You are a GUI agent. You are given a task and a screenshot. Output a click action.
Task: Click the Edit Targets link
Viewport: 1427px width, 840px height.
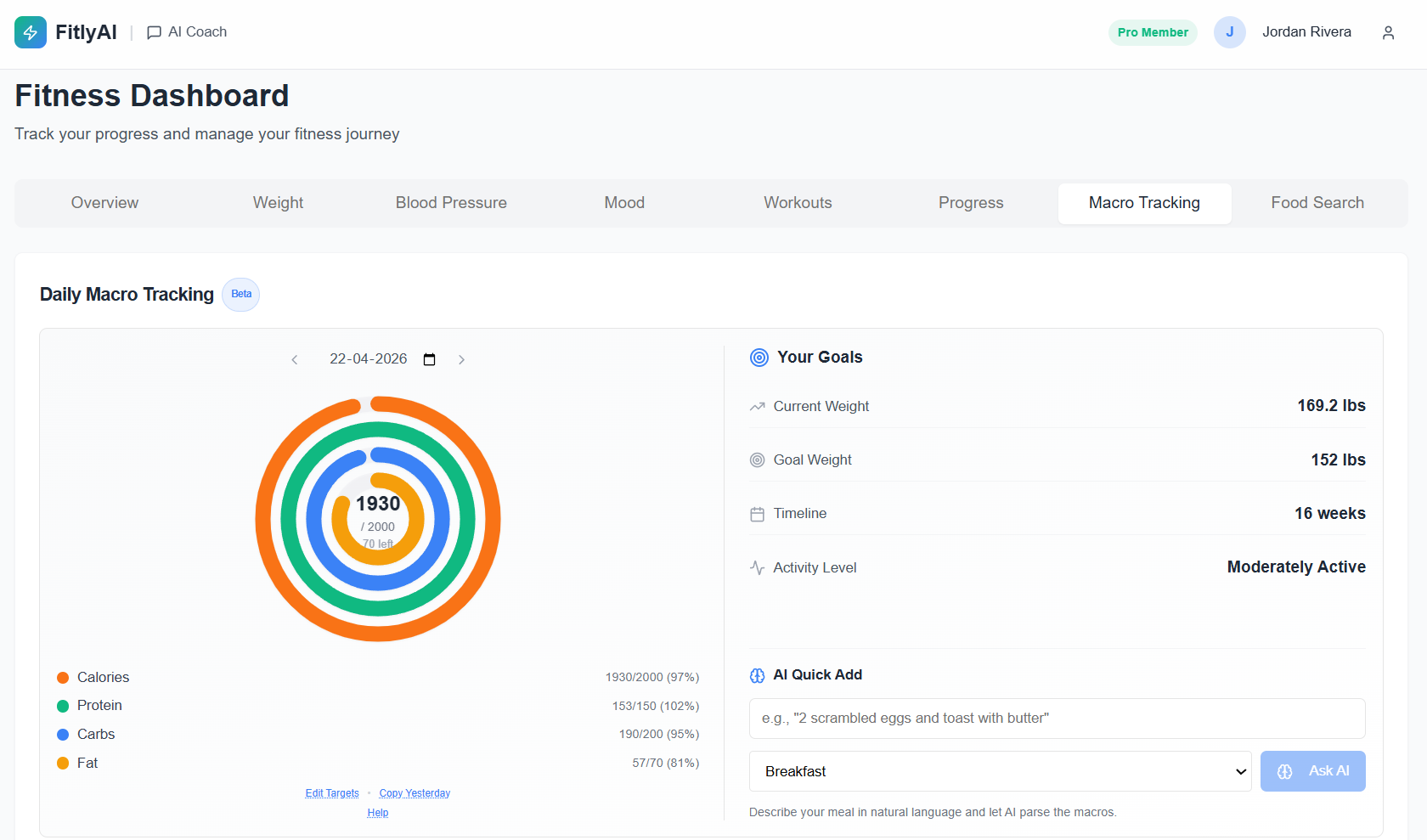coord(331,792)
